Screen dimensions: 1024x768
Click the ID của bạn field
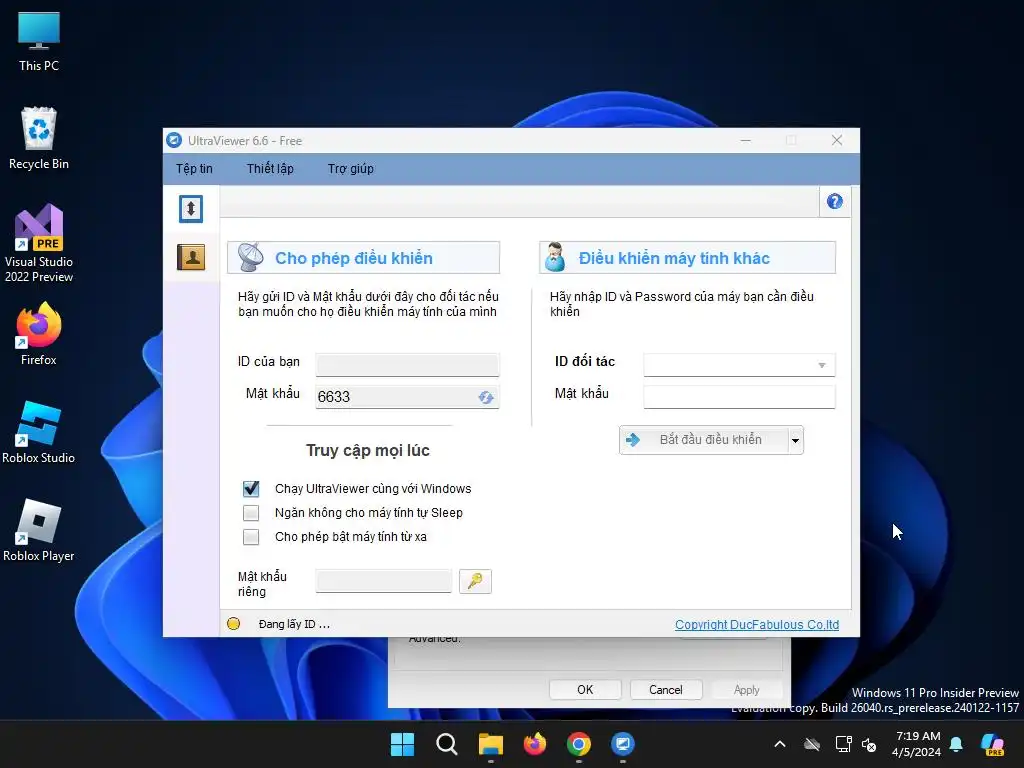(x=408, y=365)
